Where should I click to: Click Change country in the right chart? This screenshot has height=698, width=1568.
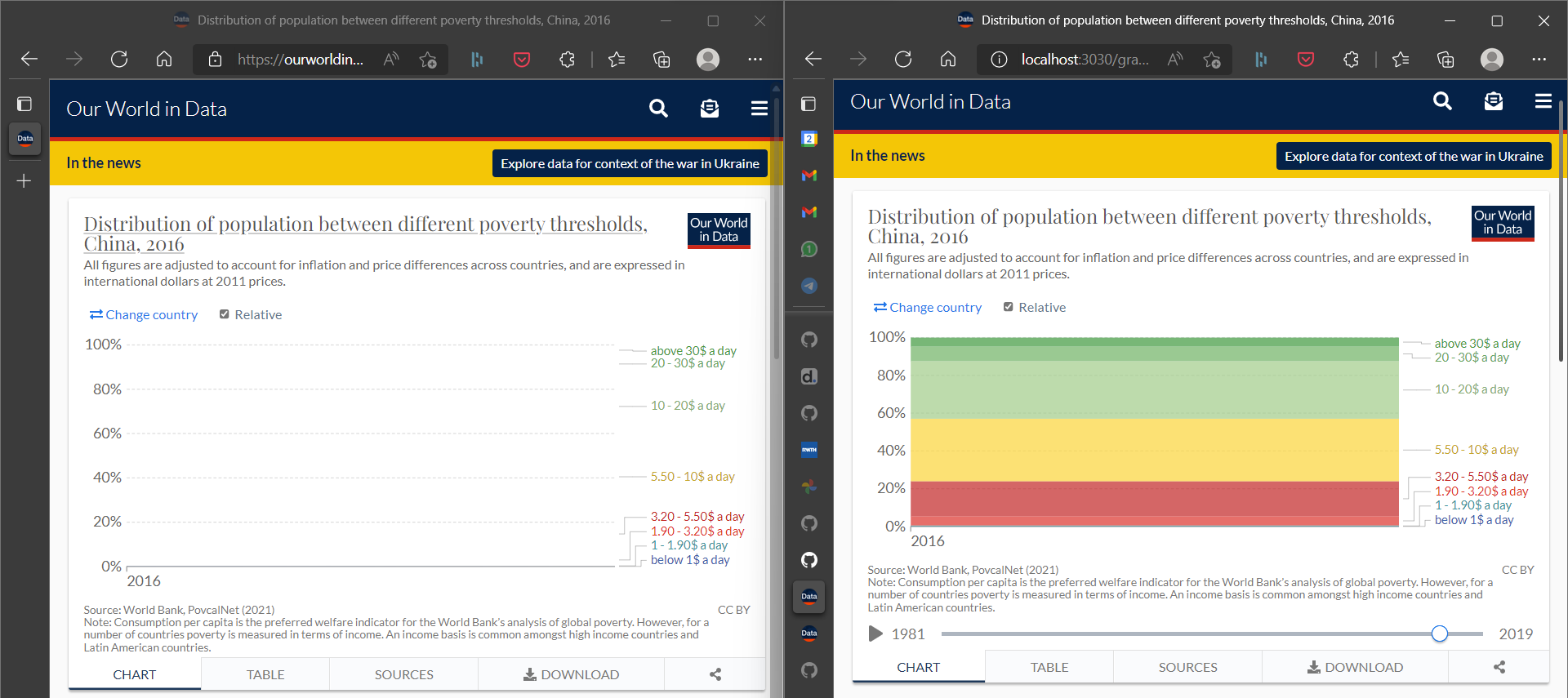[x=928, y=307]
